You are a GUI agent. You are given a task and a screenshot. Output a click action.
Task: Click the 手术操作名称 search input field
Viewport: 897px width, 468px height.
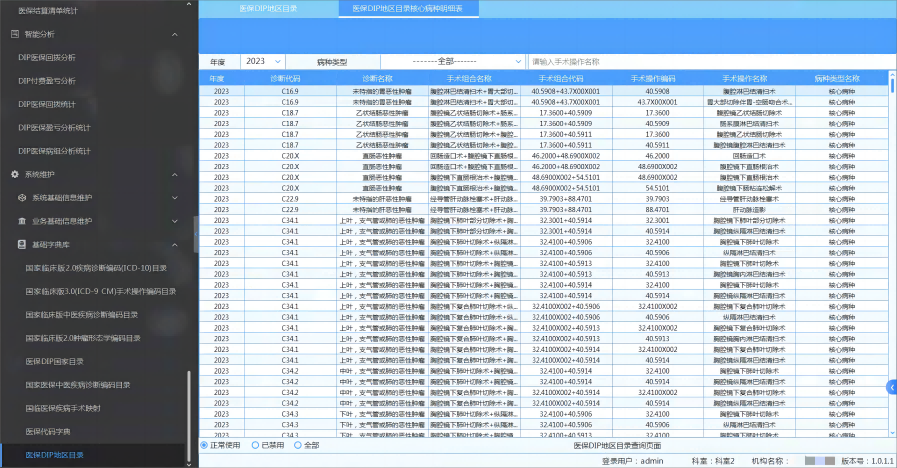[x=711, y=61]
